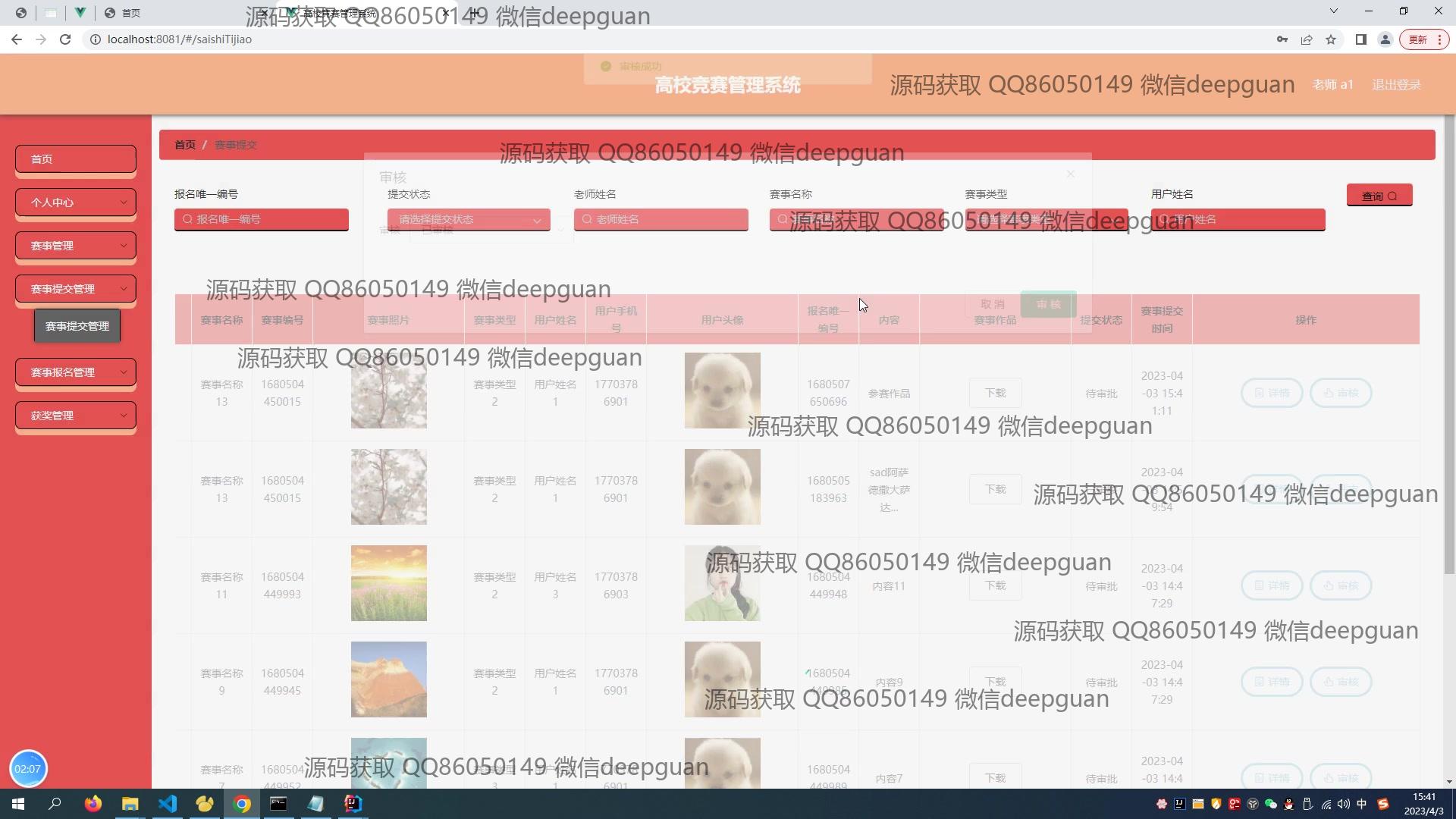This screenshot has width=1456, height=819.
Task: Click the 老师 a1 user label
Action: pos(1332,85)
